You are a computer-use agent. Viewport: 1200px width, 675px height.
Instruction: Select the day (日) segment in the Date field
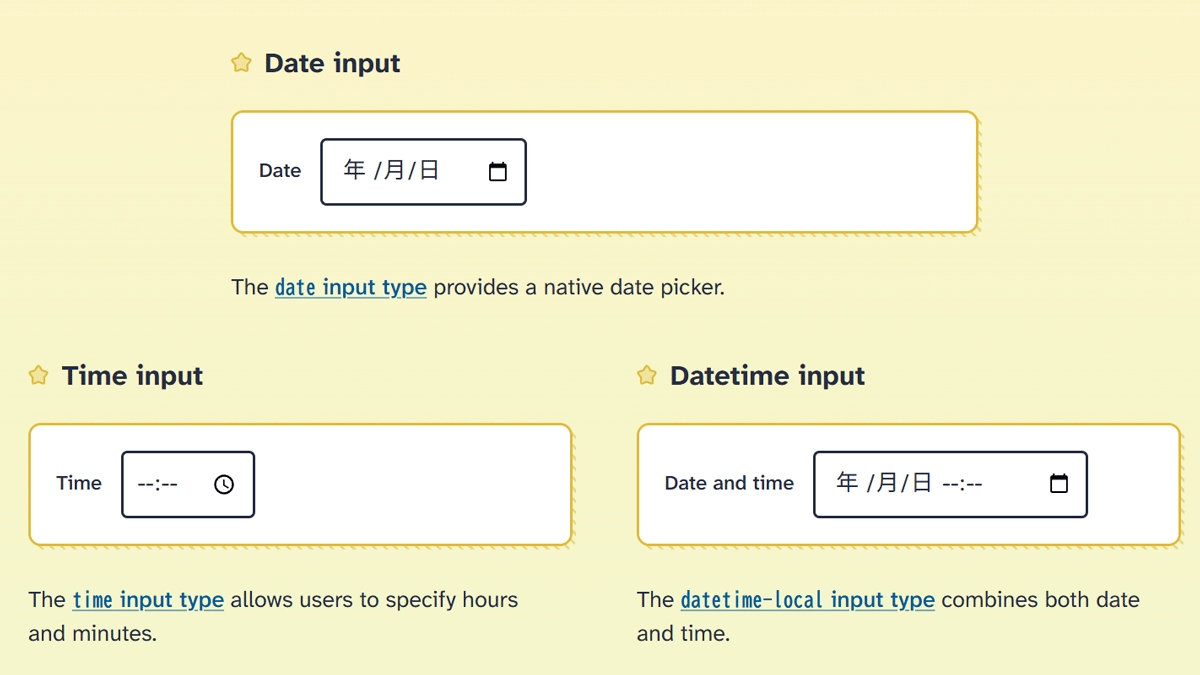pyautogui.click(x=429, y=171)
